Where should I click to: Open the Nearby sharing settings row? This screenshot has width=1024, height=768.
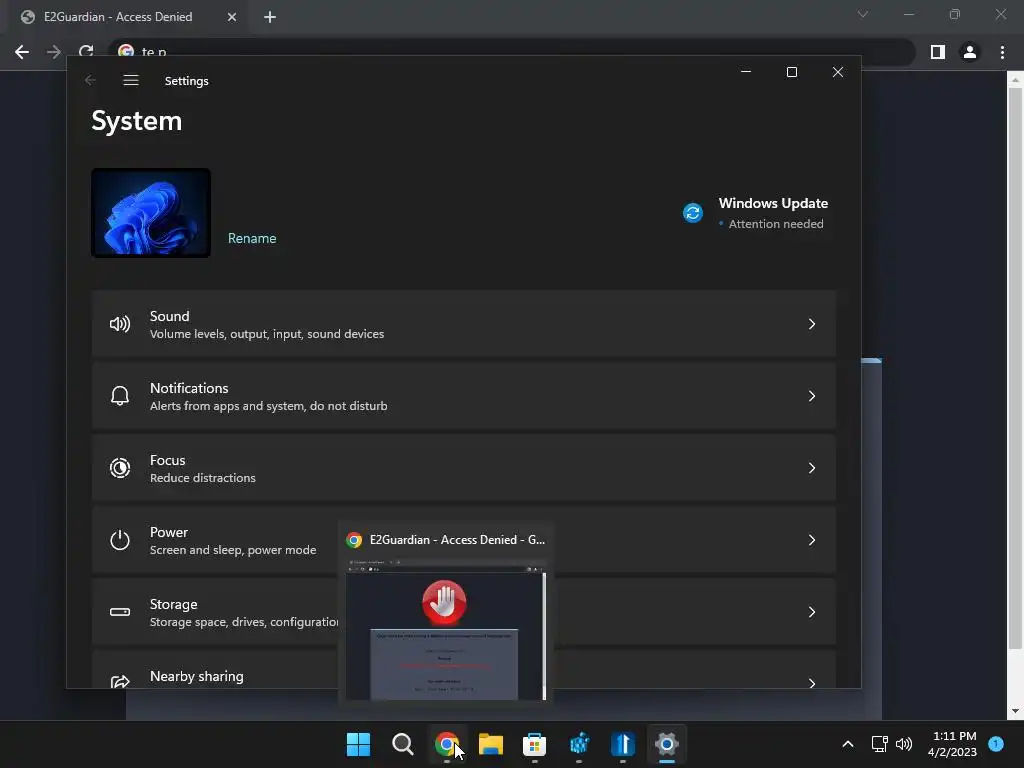[x=464, y=669]
